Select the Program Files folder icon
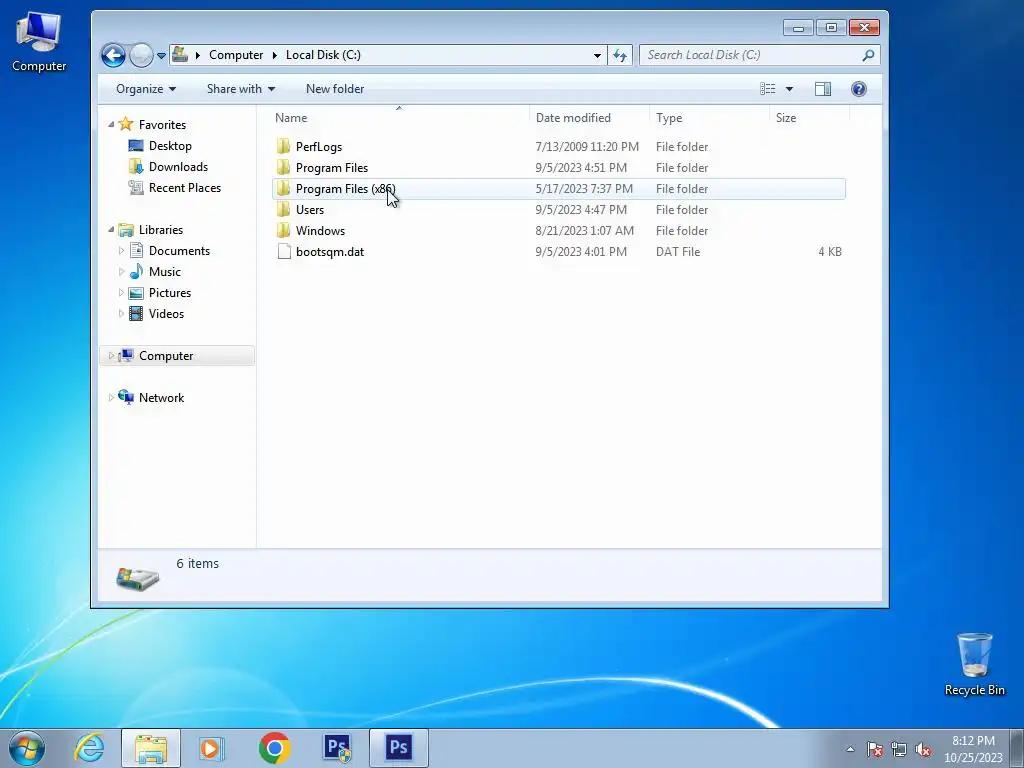 [283, 167]
